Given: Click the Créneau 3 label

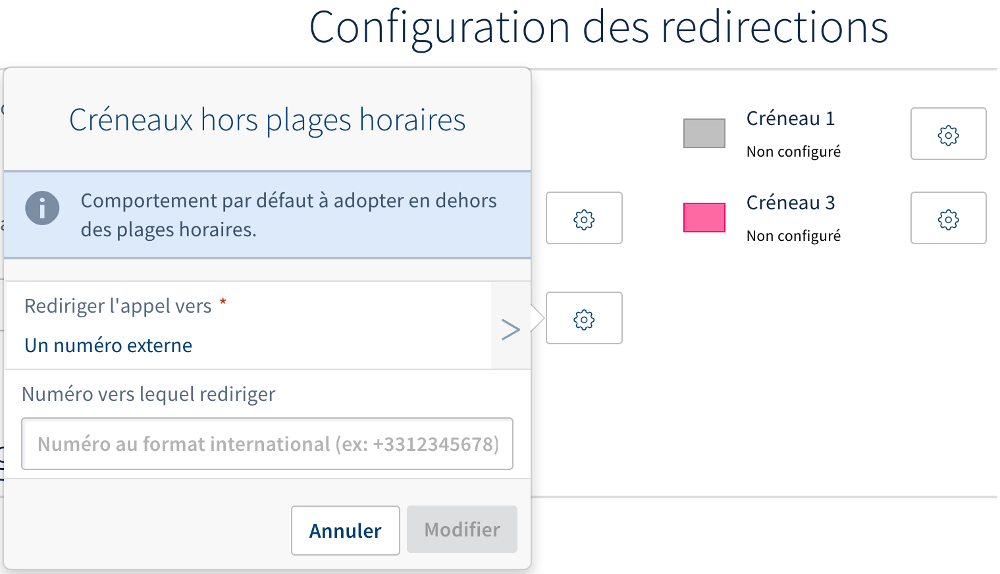Looking at the screenshot, I should tap(790, 202).
